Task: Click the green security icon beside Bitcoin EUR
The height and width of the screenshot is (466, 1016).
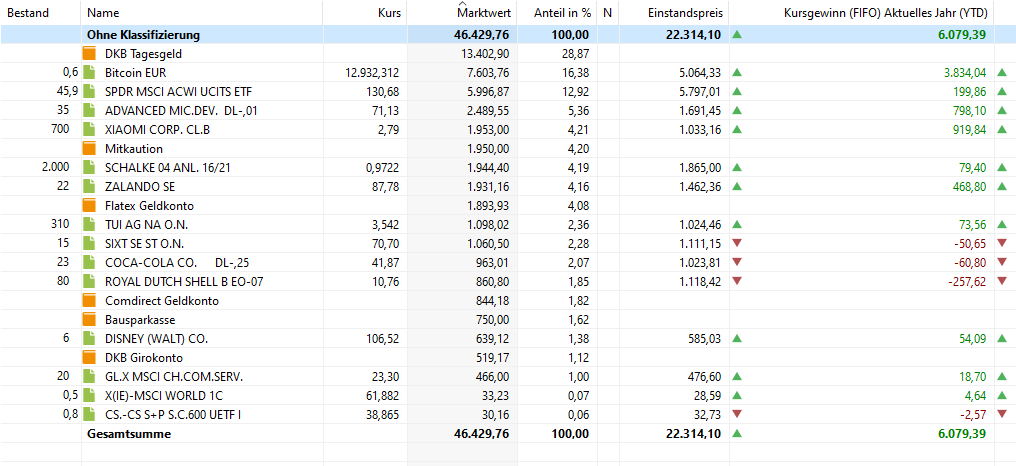Action: [89, 73]
